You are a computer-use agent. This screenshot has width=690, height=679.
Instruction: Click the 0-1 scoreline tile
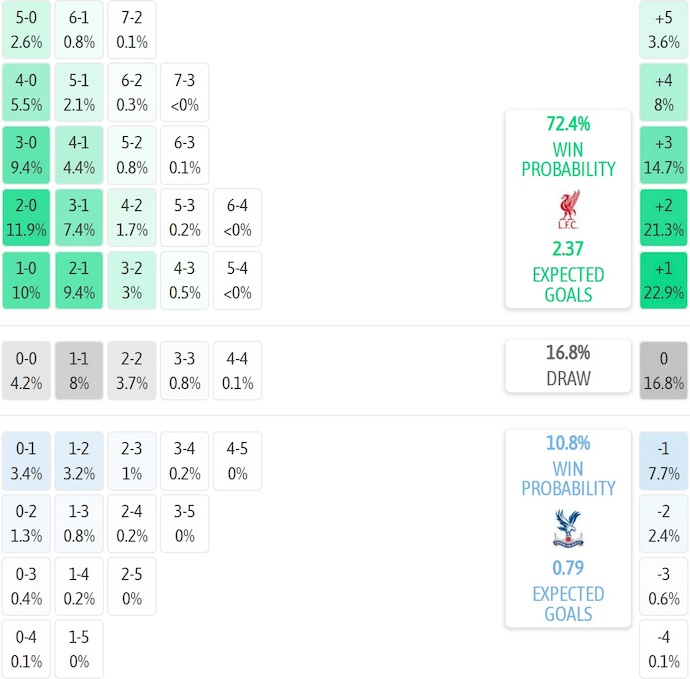(x=26, y=460)
